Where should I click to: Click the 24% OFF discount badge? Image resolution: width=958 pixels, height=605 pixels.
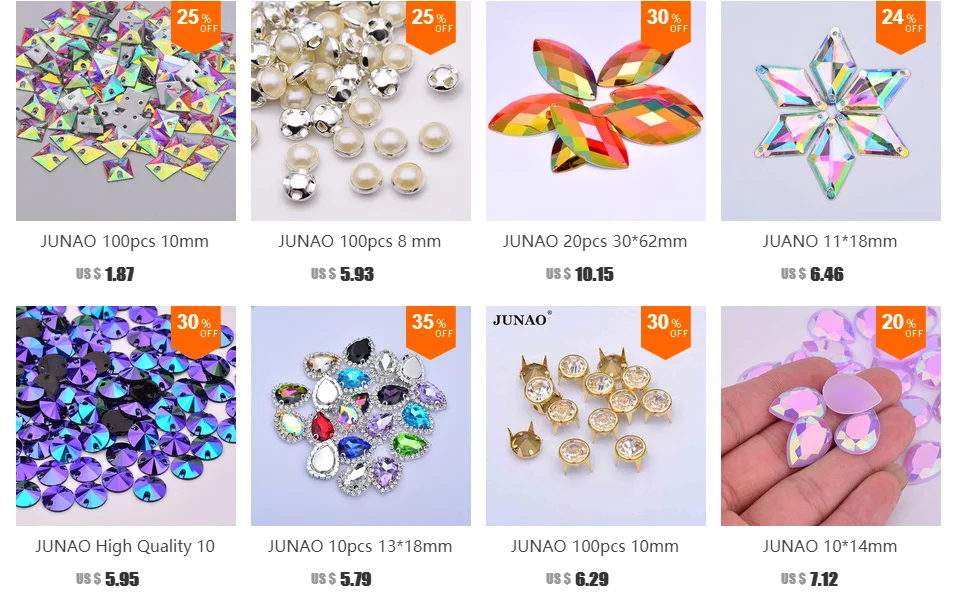point(901,26)
